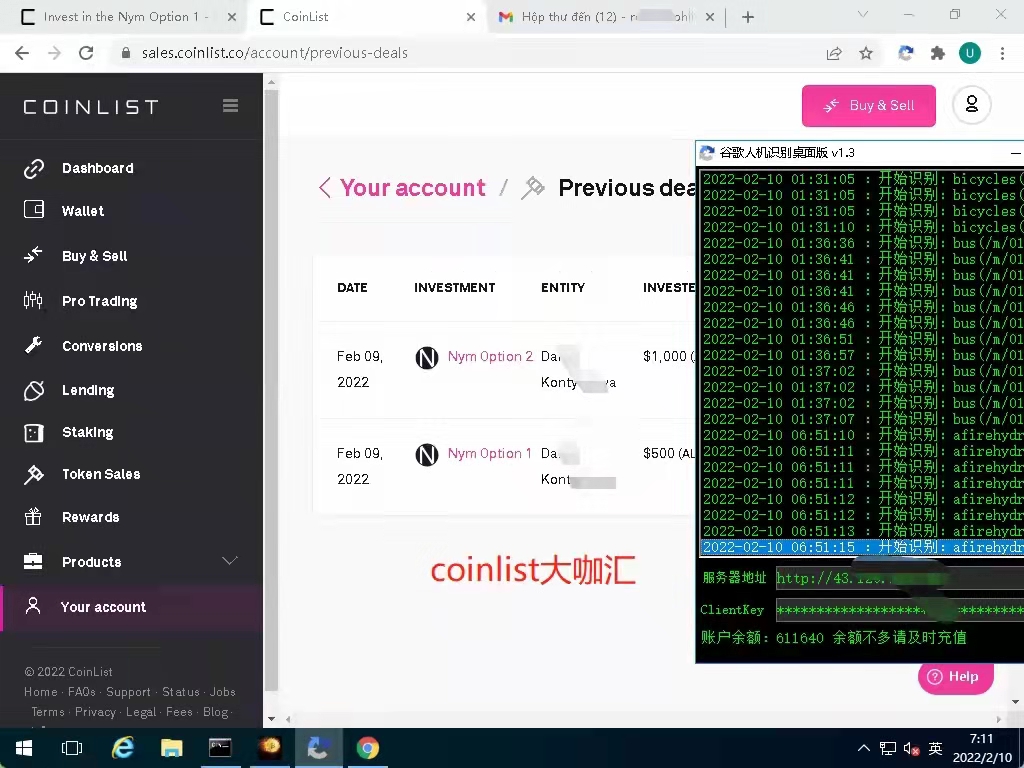
Task: Switch to the Gmail inbox tab
Action: point(607,17)
